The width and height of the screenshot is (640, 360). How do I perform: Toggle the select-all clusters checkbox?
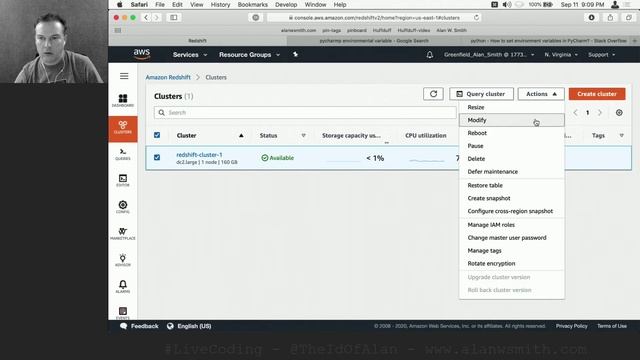coord(157,135)
